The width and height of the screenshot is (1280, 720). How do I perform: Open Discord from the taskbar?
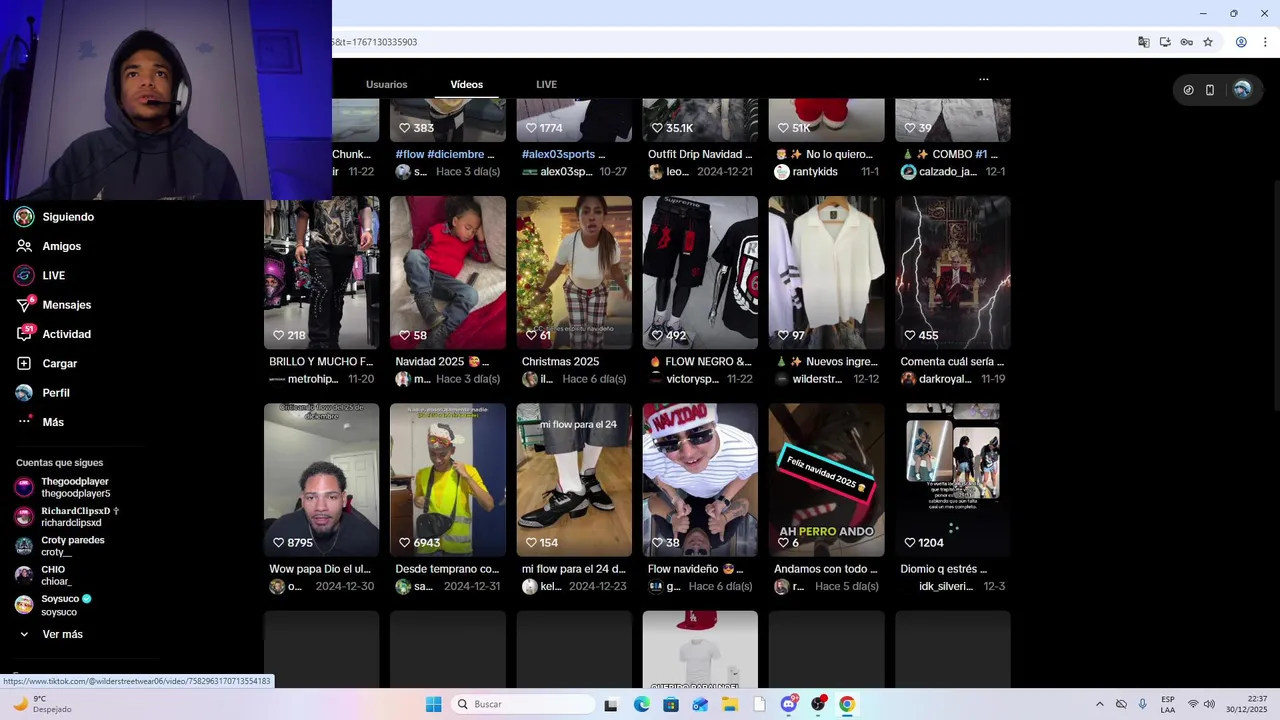pos(789,704)
